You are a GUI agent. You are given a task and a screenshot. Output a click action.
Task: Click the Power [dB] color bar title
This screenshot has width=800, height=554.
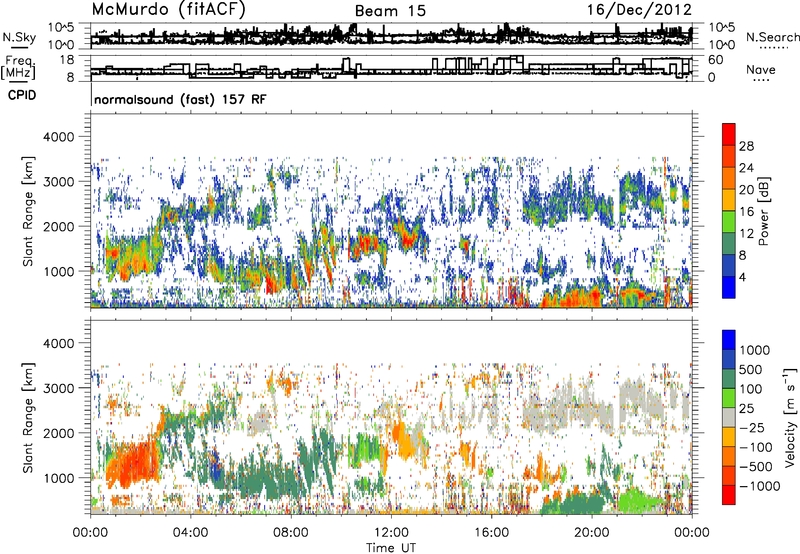pyautogui.click(x=763, y=211)
